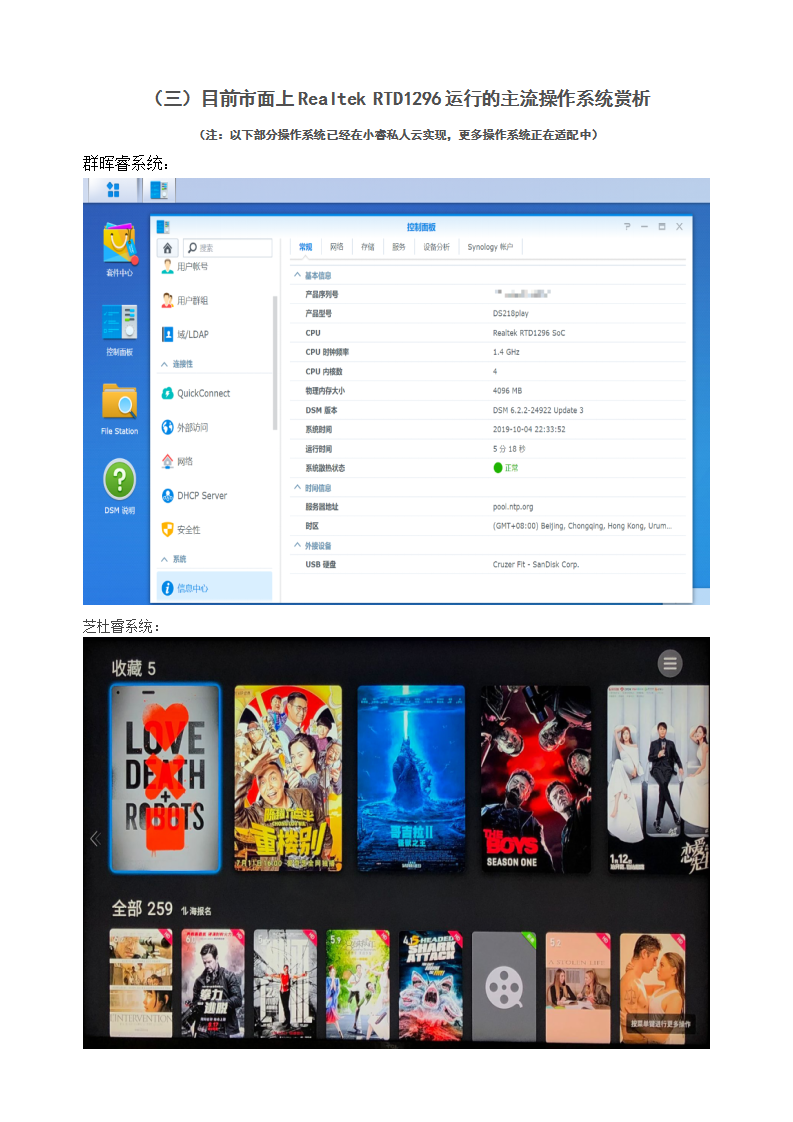This screenshot has height=1122, width=793.
Task: Open the 网络 sidebar item with house icon
Action: click(177, 462)
